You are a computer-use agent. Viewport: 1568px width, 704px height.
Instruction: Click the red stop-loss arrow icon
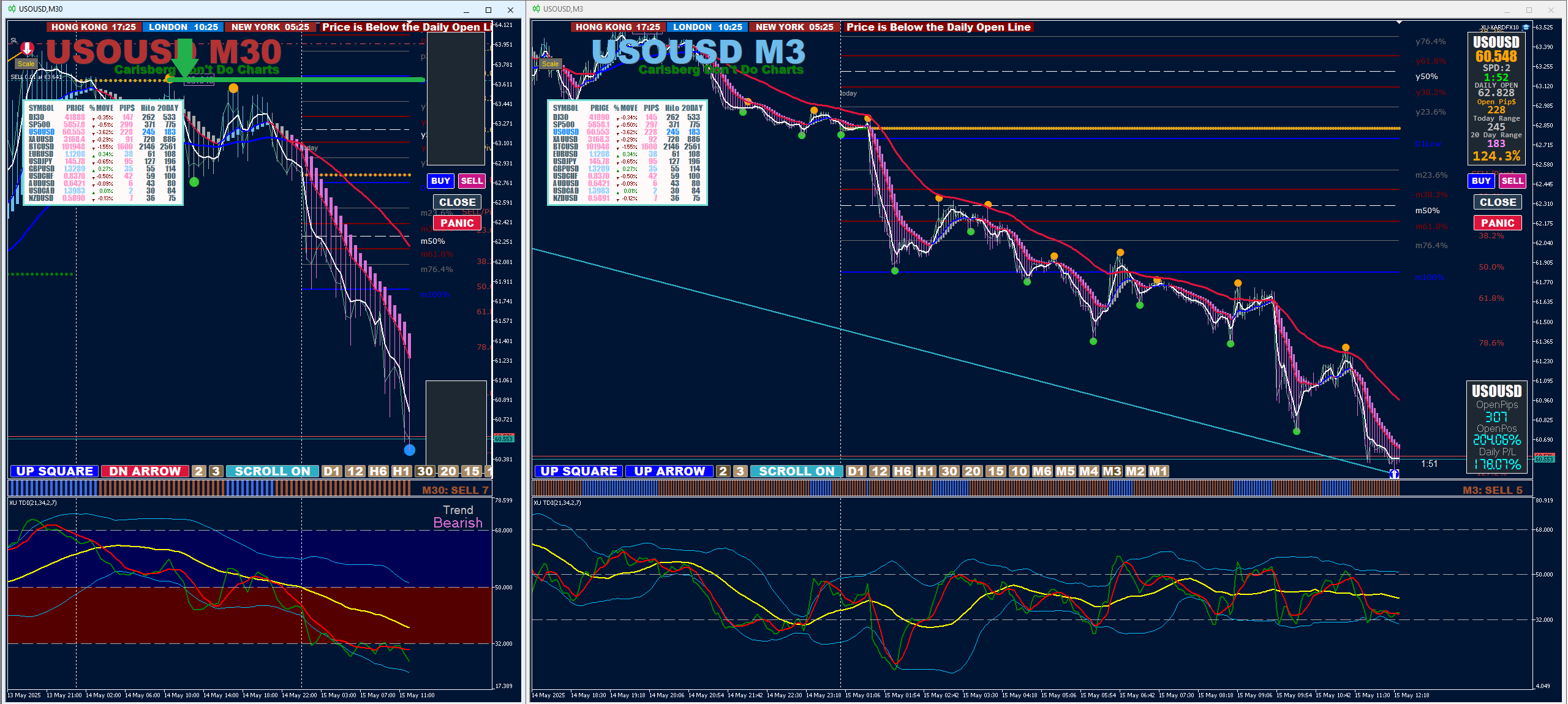pyautogui.click(x=27, y=48)
